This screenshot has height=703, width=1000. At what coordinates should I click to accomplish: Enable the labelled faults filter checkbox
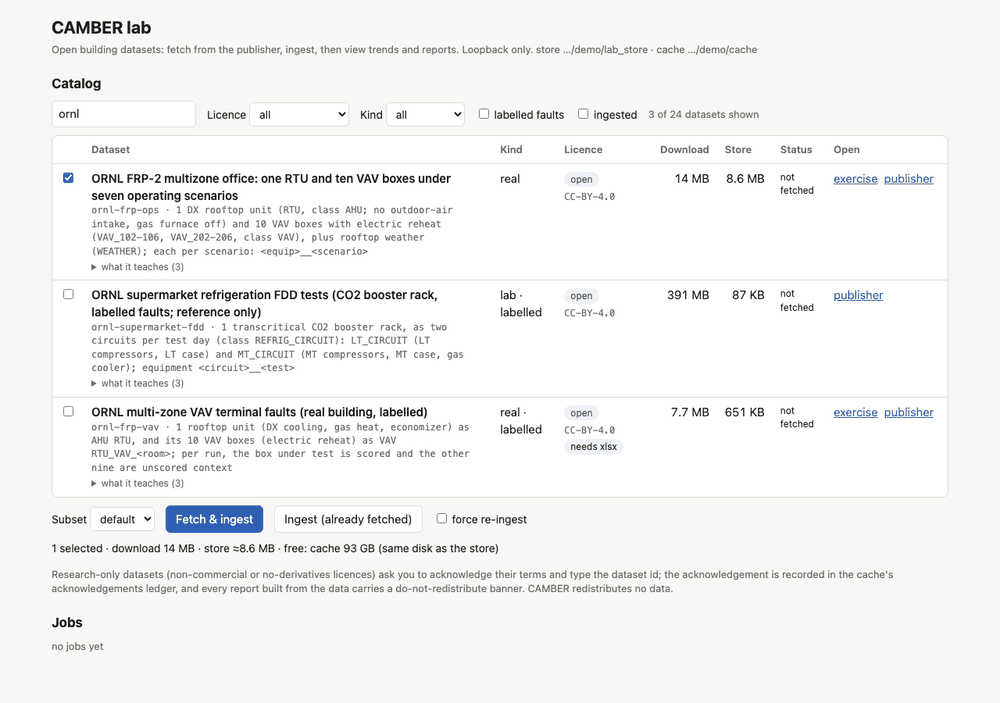tap(484, 114)
